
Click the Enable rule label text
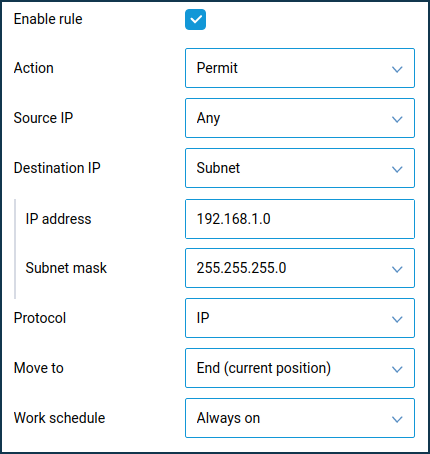pos(48,19)
